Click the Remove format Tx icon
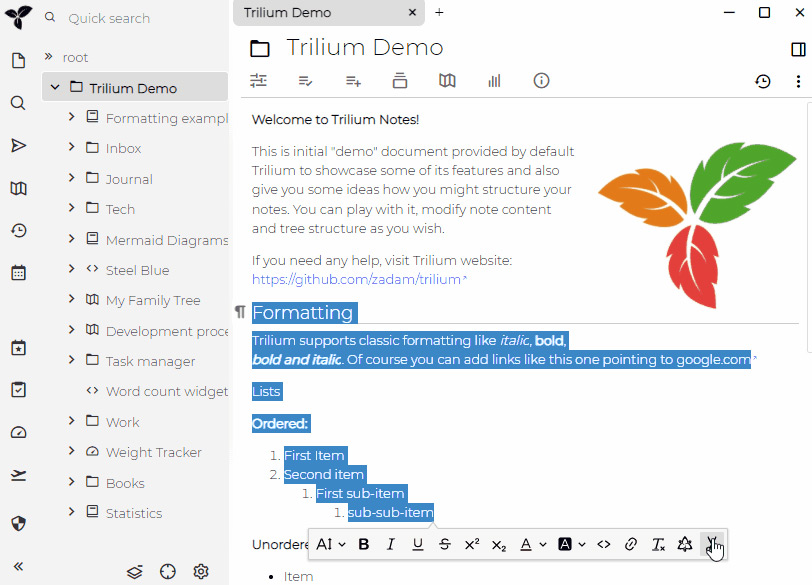Image resolution: width=812 pixels, height=585 pixels. click(x=658, y=544)
